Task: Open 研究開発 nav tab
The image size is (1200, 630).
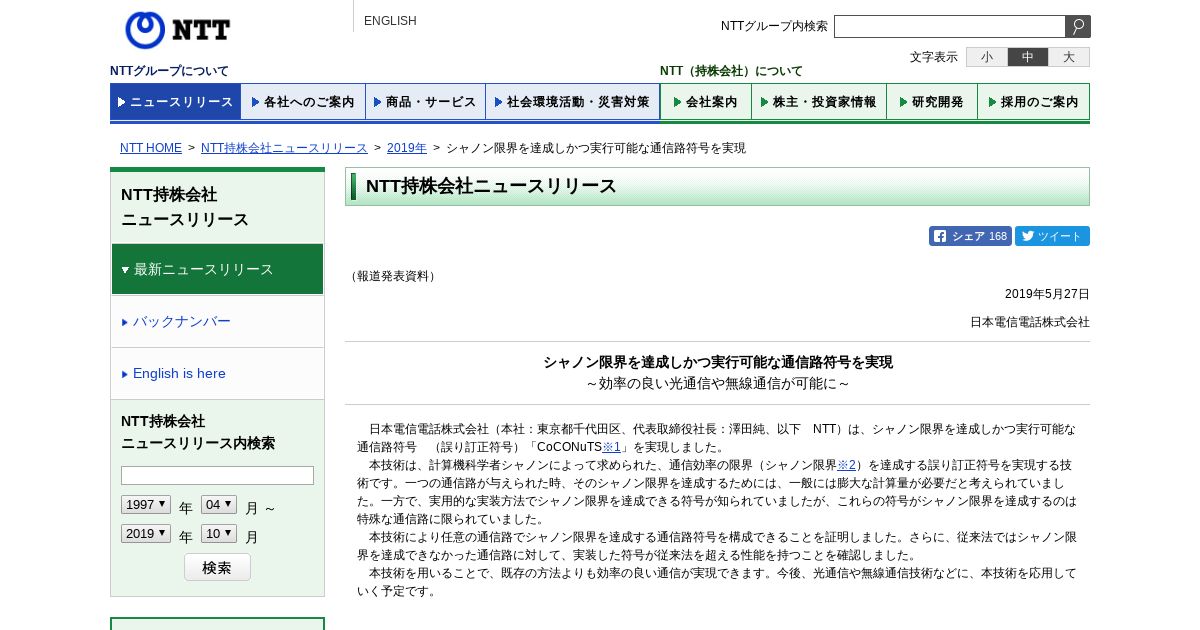Action: click(x=932, y=102)
